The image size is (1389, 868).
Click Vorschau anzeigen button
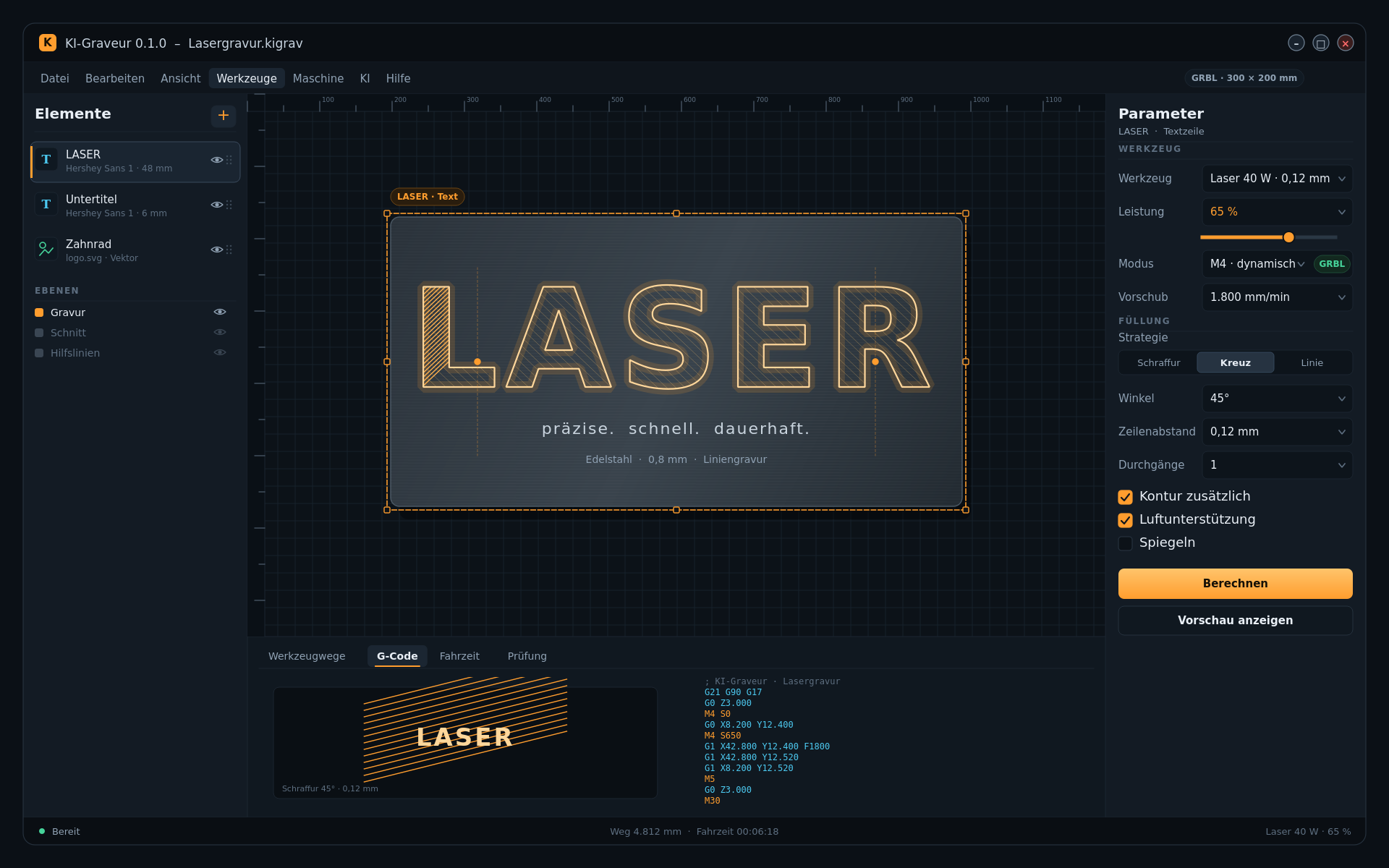1235,621
